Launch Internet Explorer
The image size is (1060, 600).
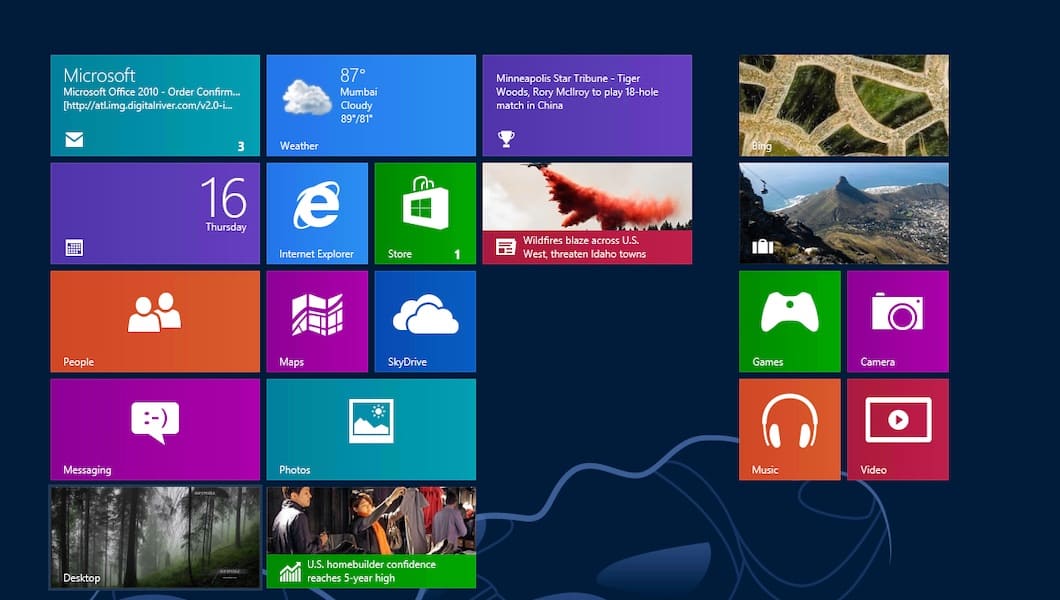pos(317,212)
